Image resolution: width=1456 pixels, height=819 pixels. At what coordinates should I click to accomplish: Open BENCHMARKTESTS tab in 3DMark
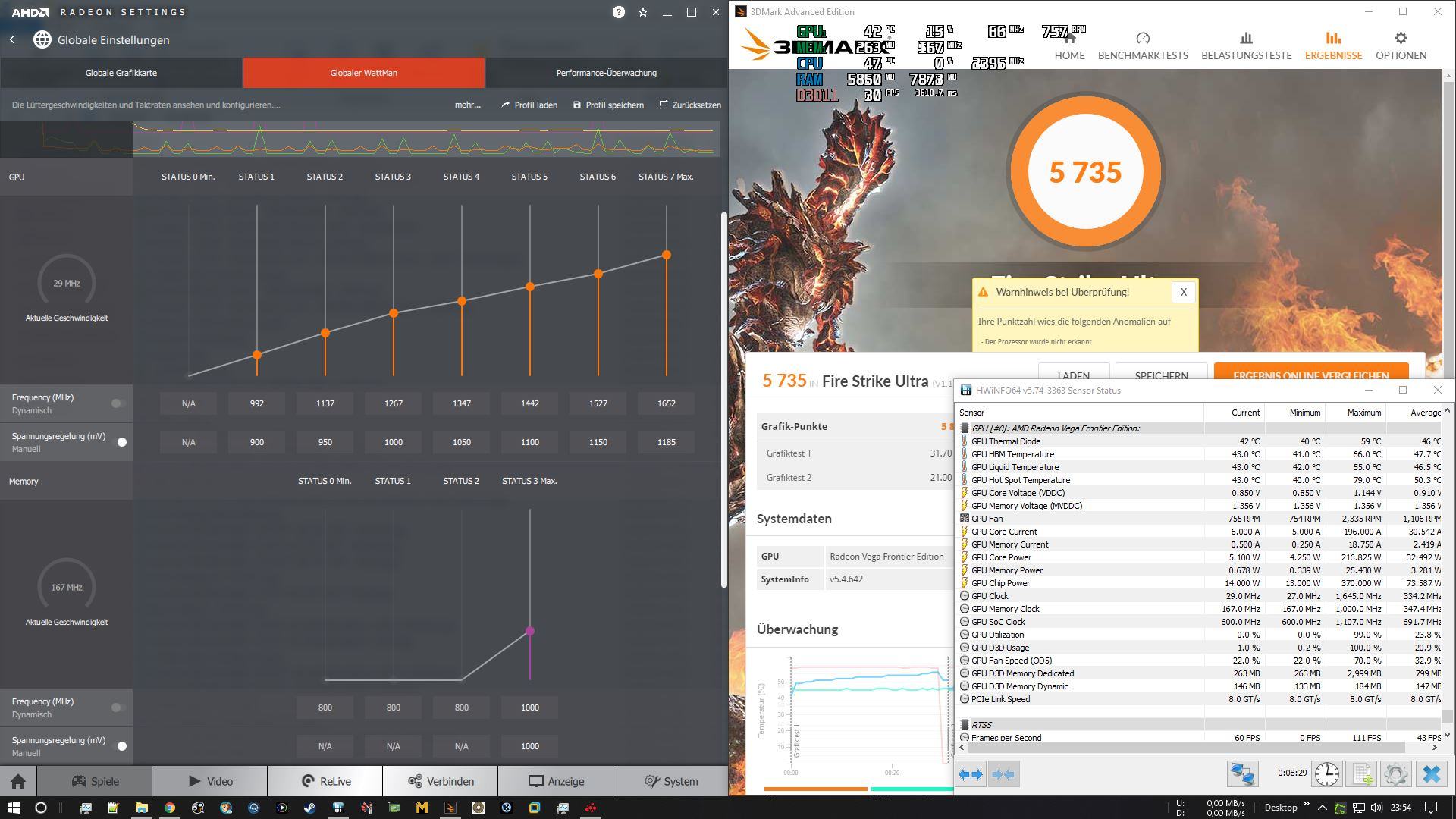(1142, 45)
